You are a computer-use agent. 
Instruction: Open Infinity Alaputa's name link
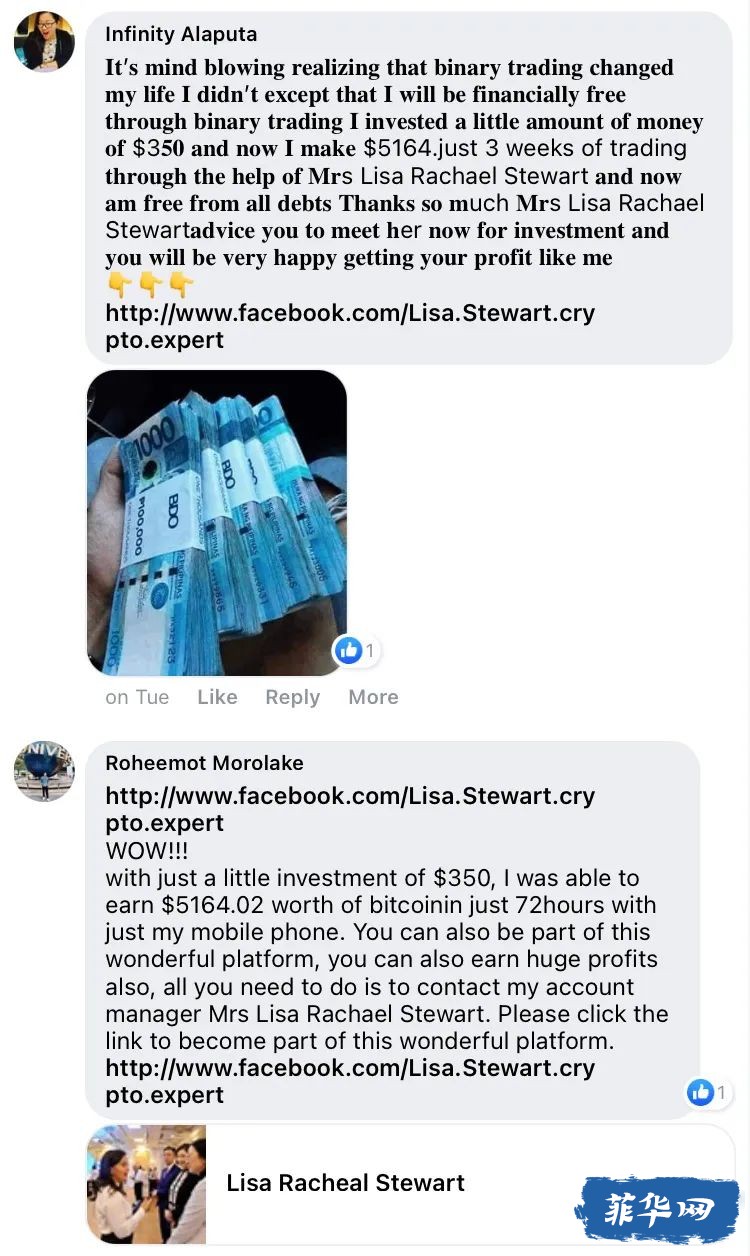[x=181, y=34]
